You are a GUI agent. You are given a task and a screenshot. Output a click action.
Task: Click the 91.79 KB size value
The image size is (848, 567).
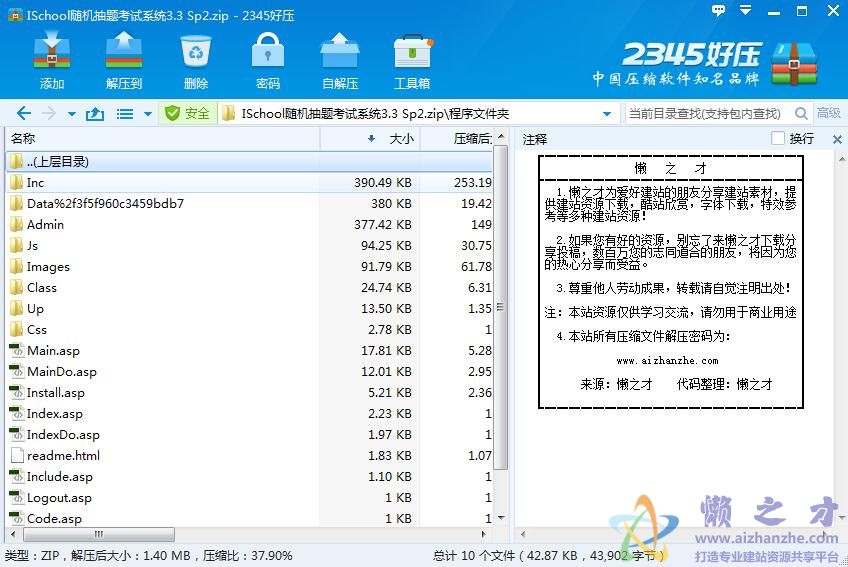tap(386, 267)
